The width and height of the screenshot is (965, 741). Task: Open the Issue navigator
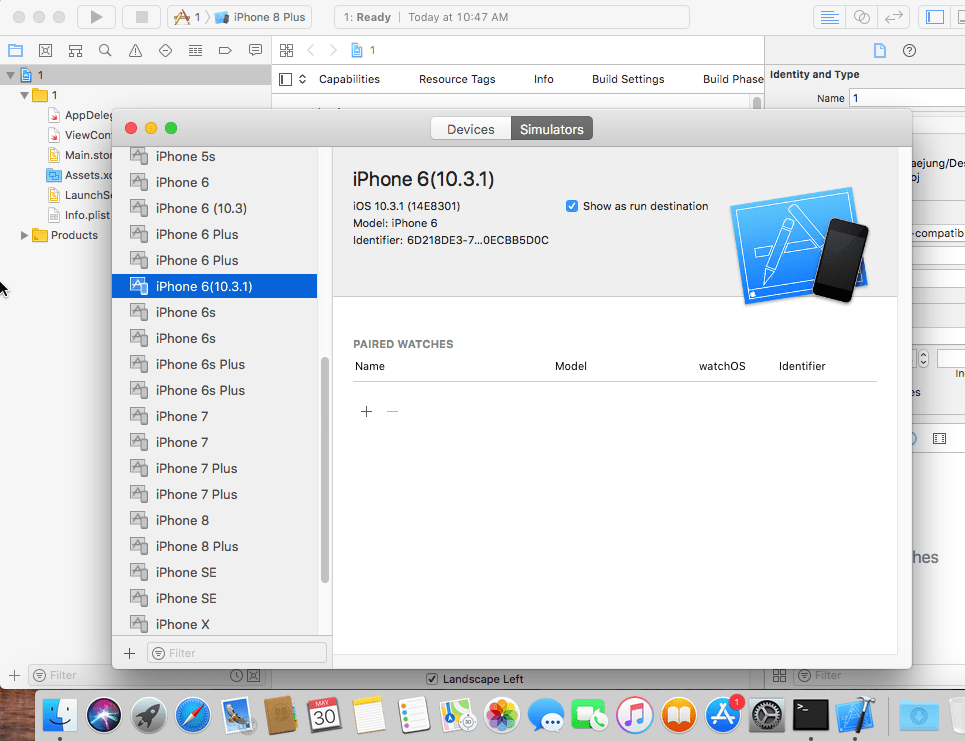(x=135, y=50)
